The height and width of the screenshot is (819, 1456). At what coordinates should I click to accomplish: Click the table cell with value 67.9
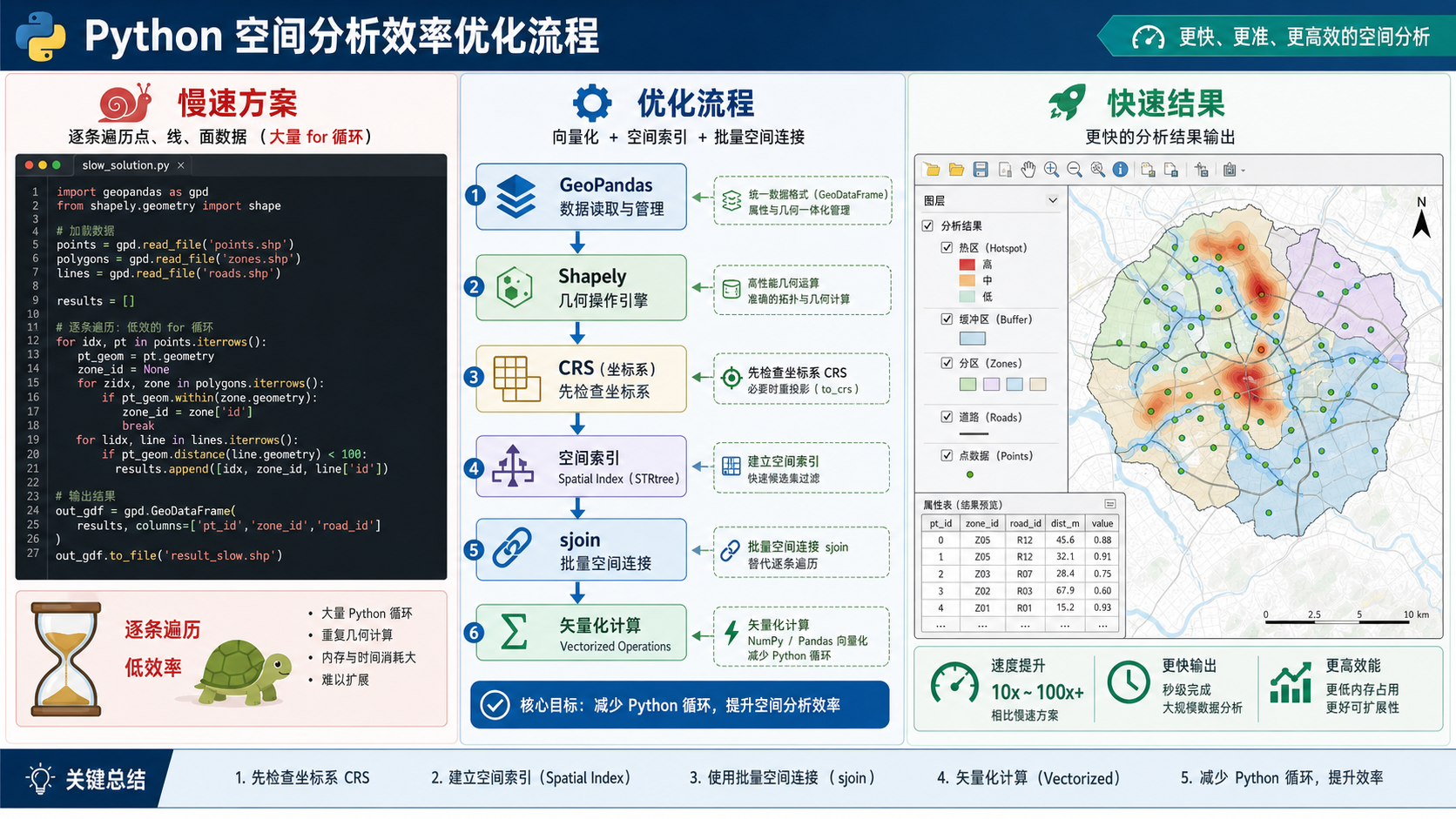click(x=1065, y=590)
